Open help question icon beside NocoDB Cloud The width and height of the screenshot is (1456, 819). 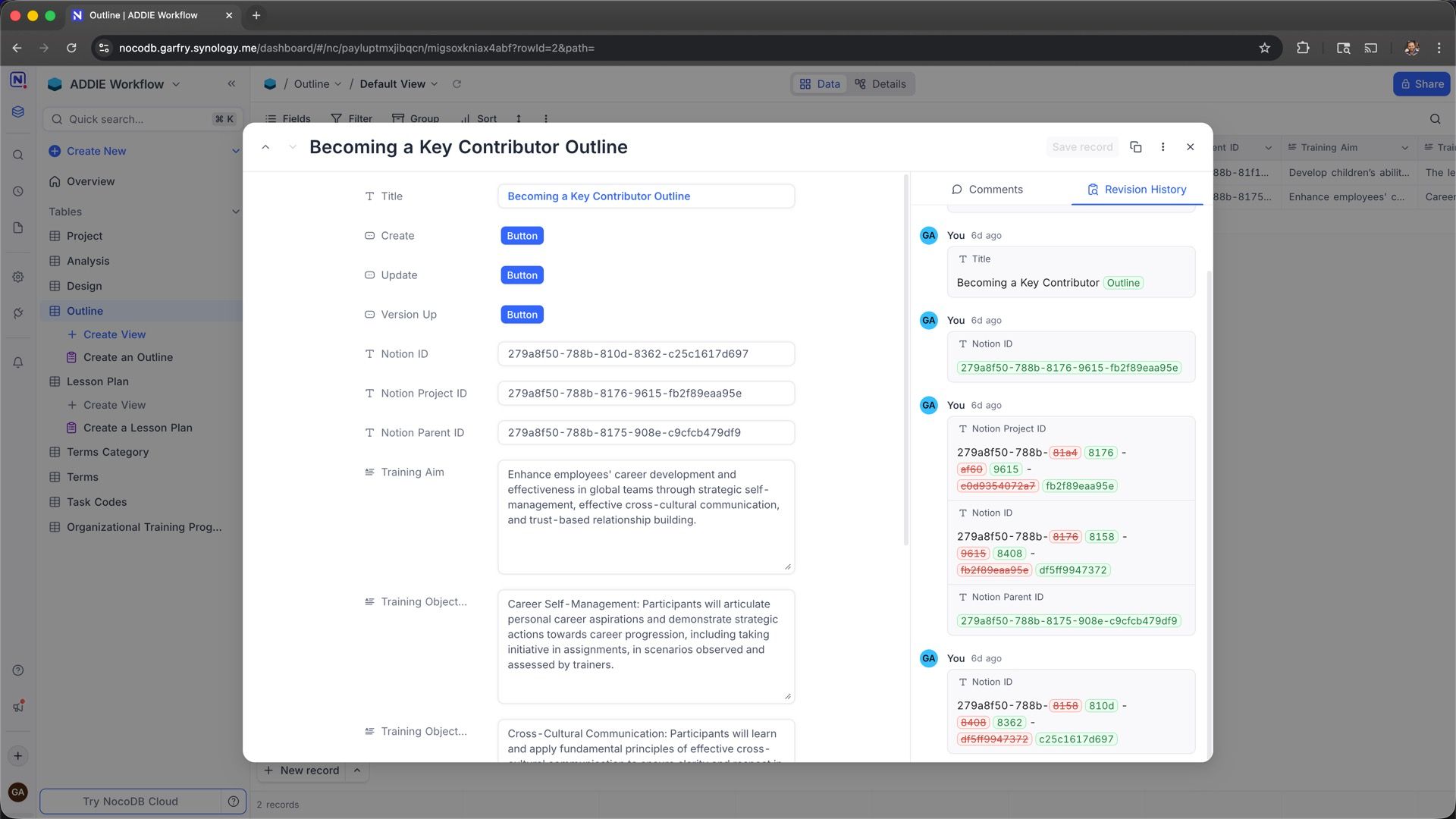click(234, 802)
